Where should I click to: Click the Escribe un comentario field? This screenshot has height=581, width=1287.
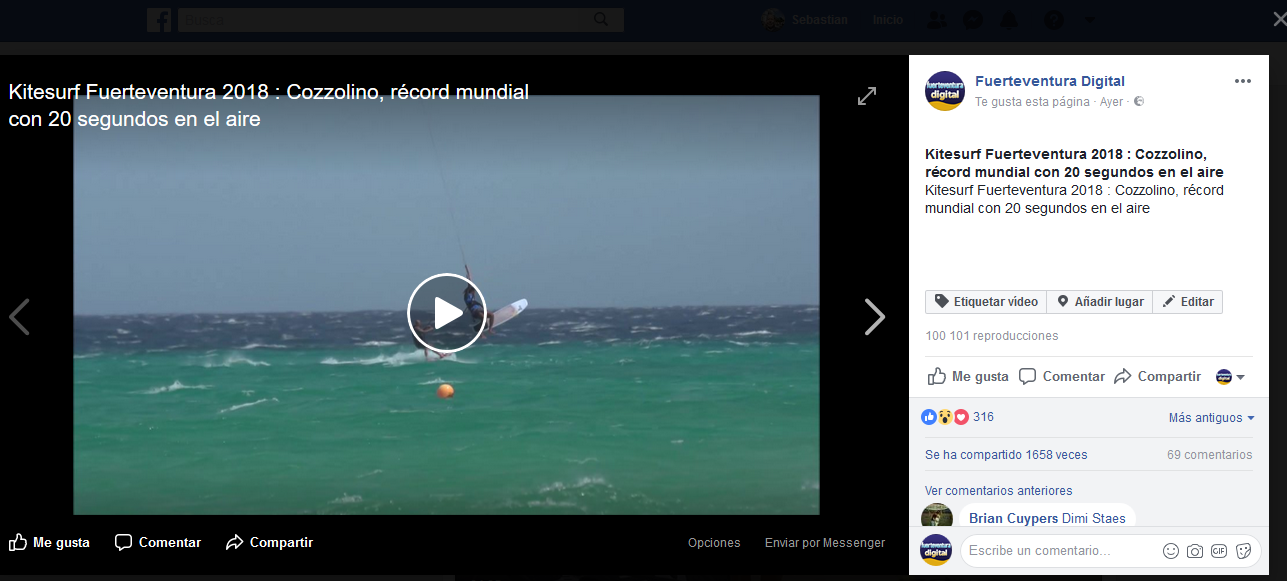click(x=1060, y=551)
